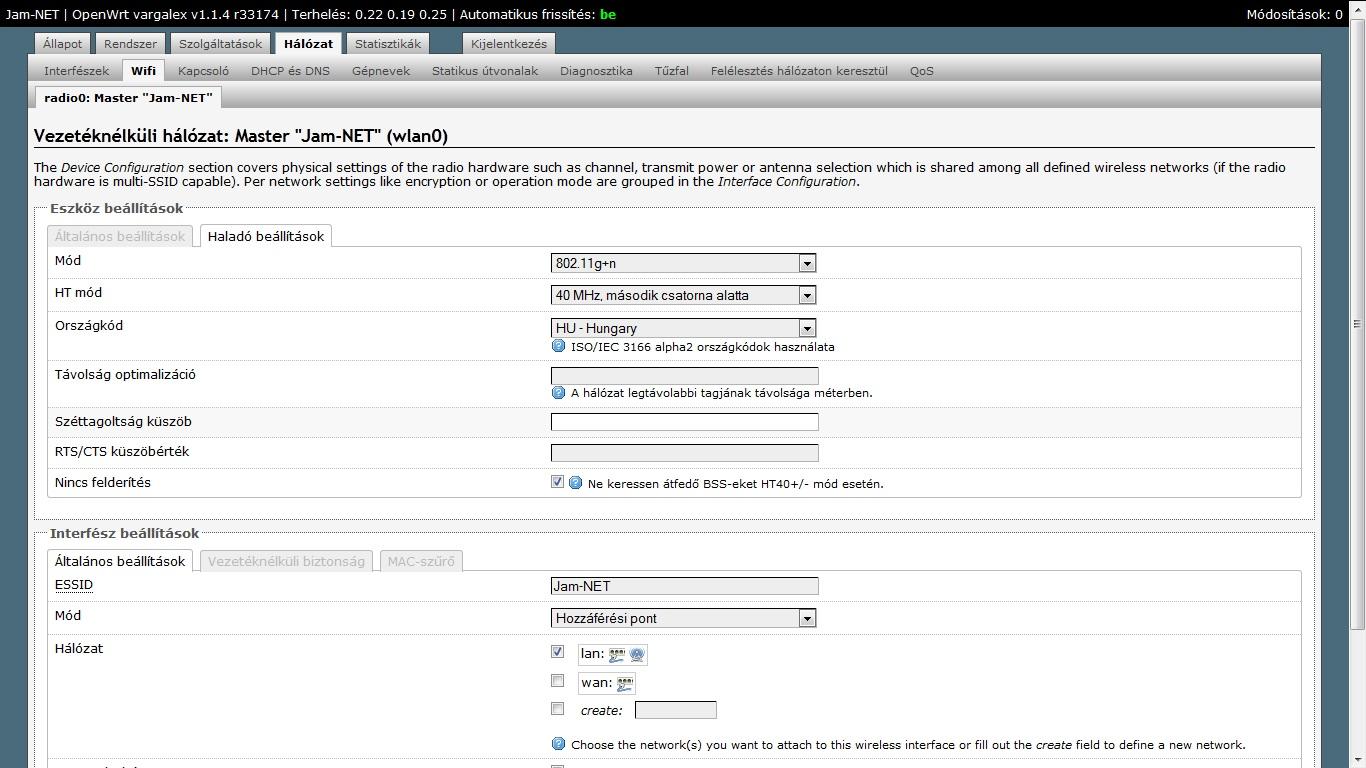Click the create network name field
The image size is (1366, 768).
(x=675, y=710)
